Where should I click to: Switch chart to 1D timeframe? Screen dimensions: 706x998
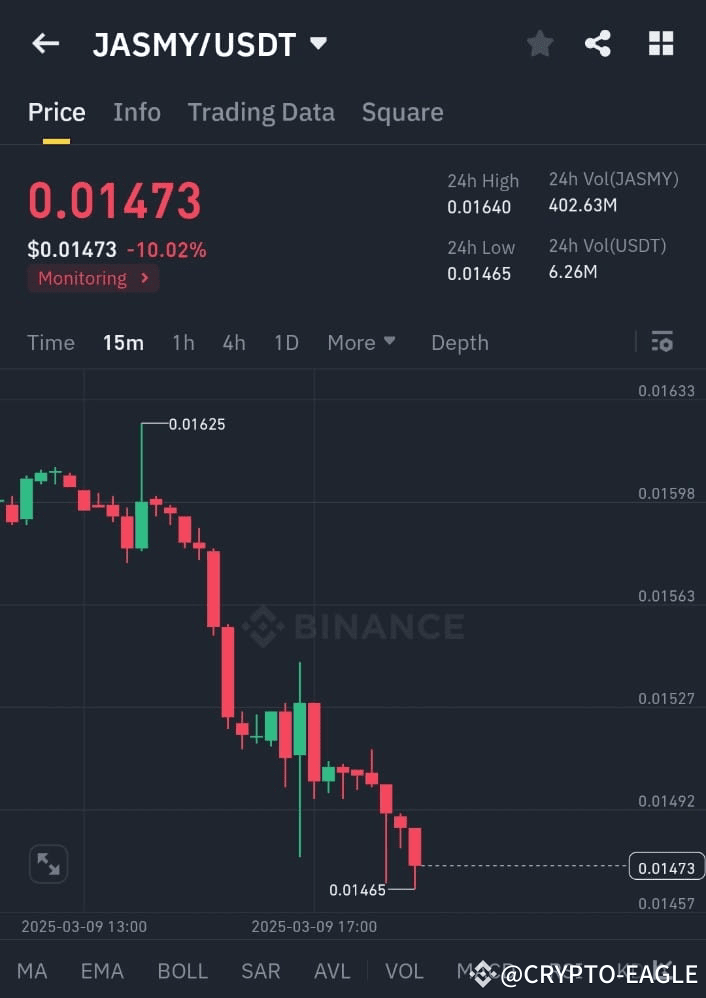[286, 342]
